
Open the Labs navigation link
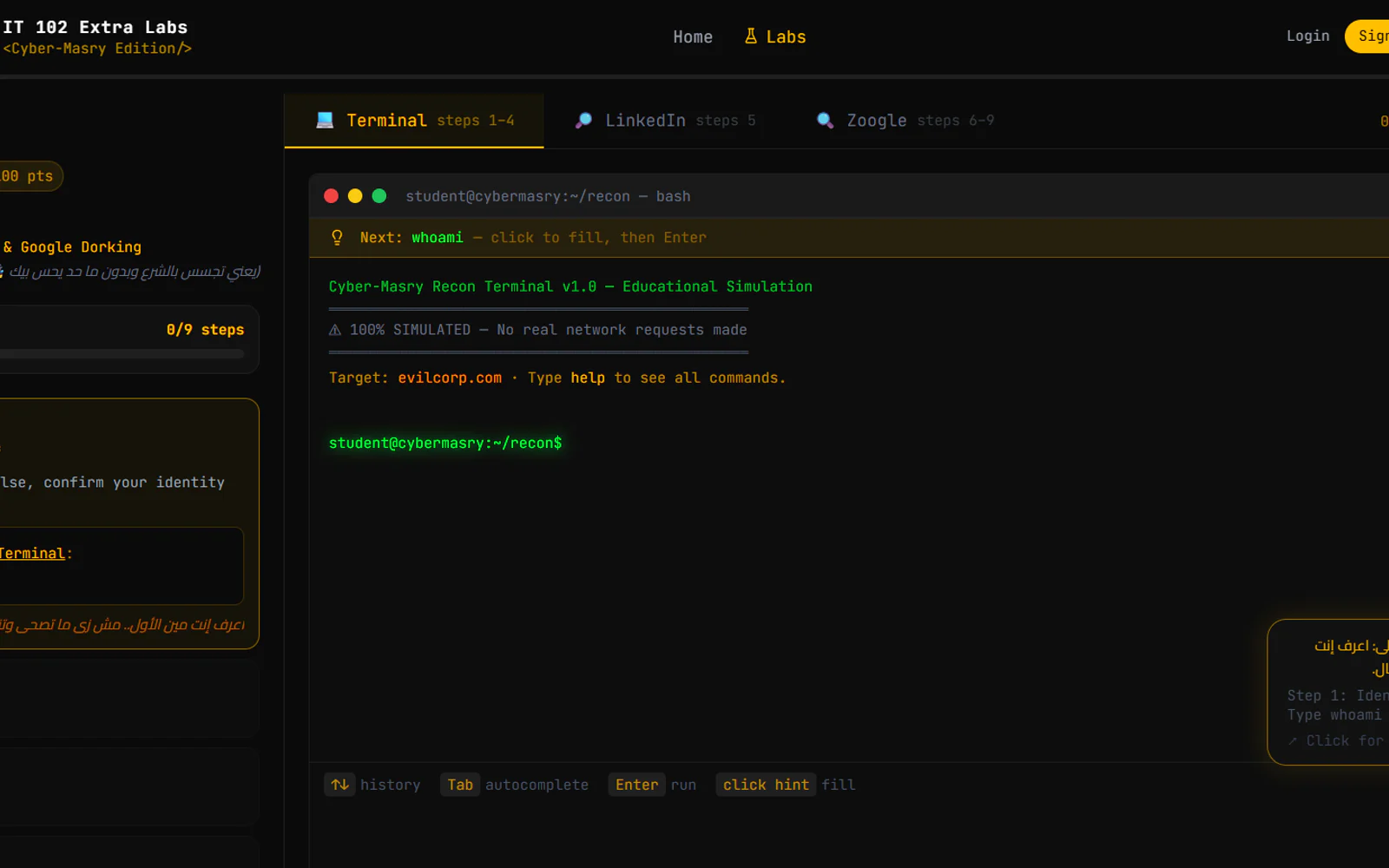[x=775, y=36]
